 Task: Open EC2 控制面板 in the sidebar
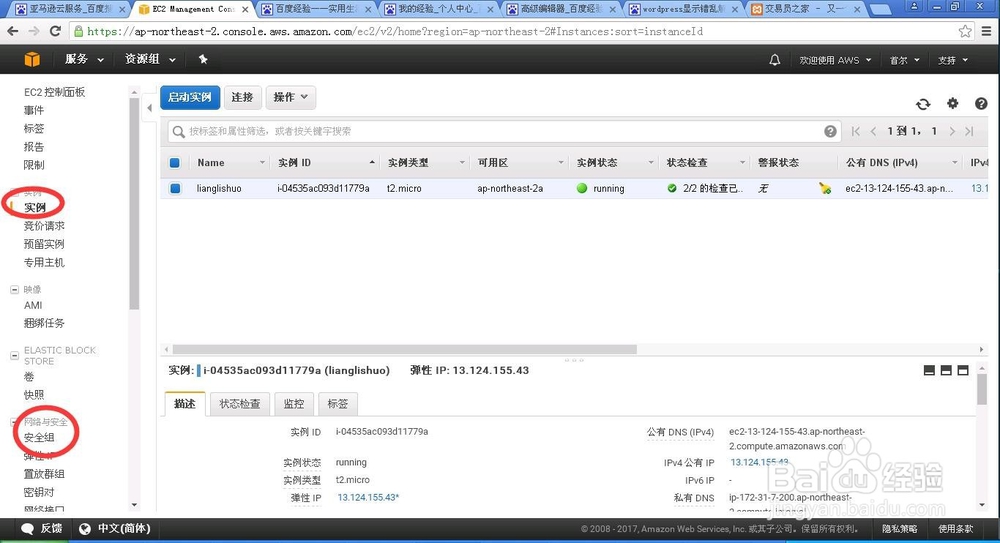[x=54, y=92]
